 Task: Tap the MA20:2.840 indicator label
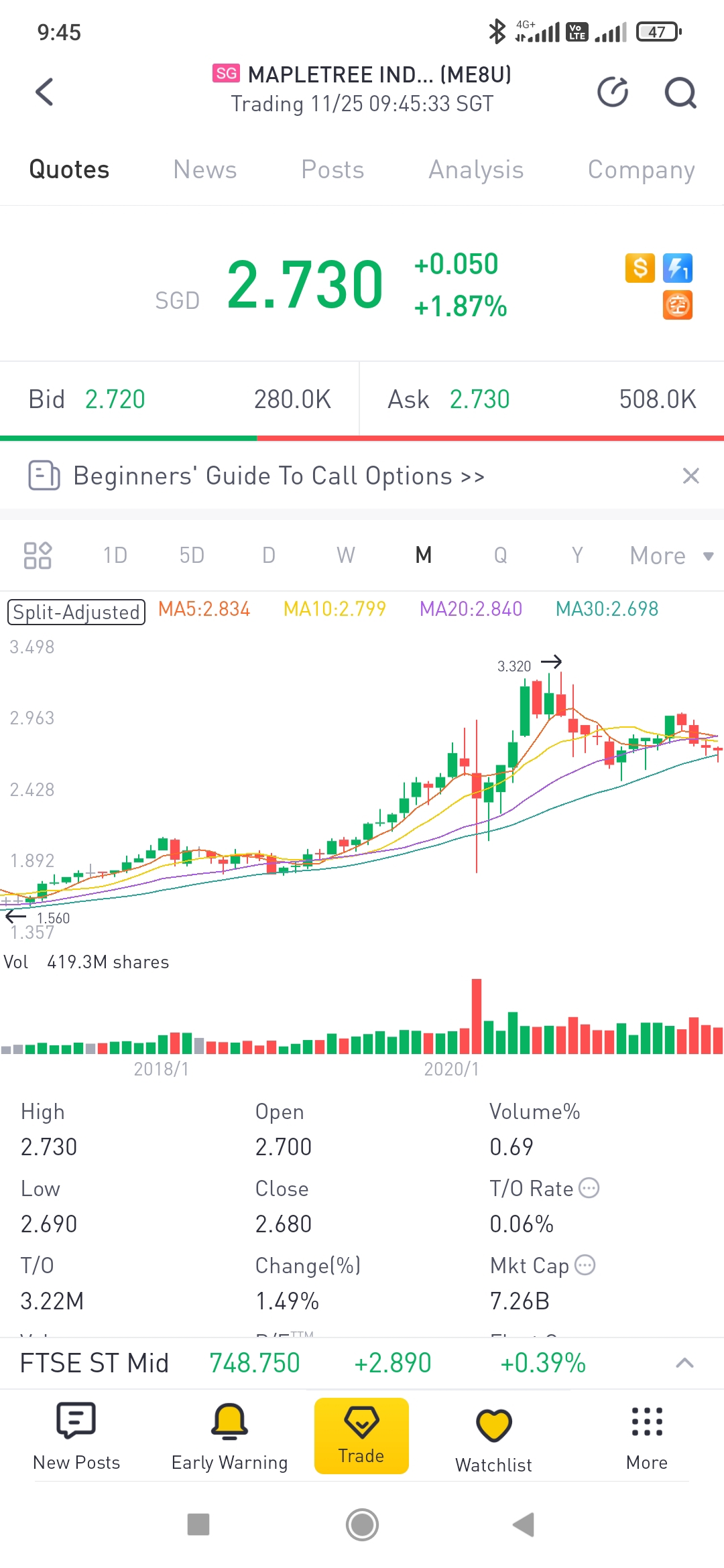(x=471, y=609)
